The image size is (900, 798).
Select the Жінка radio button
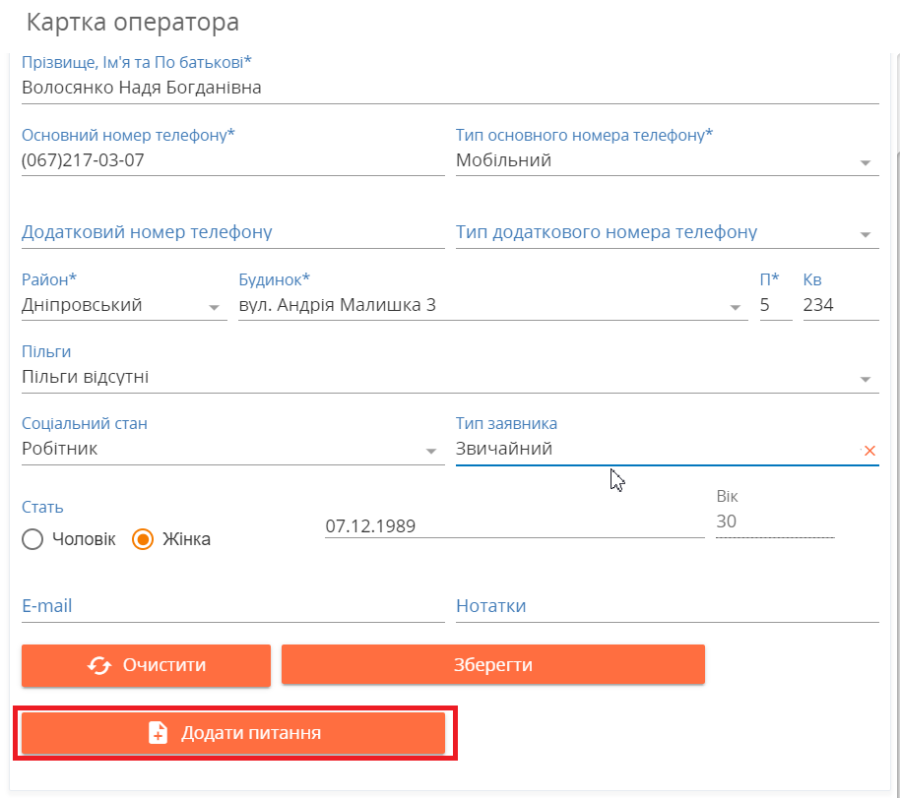click(142, 539)
